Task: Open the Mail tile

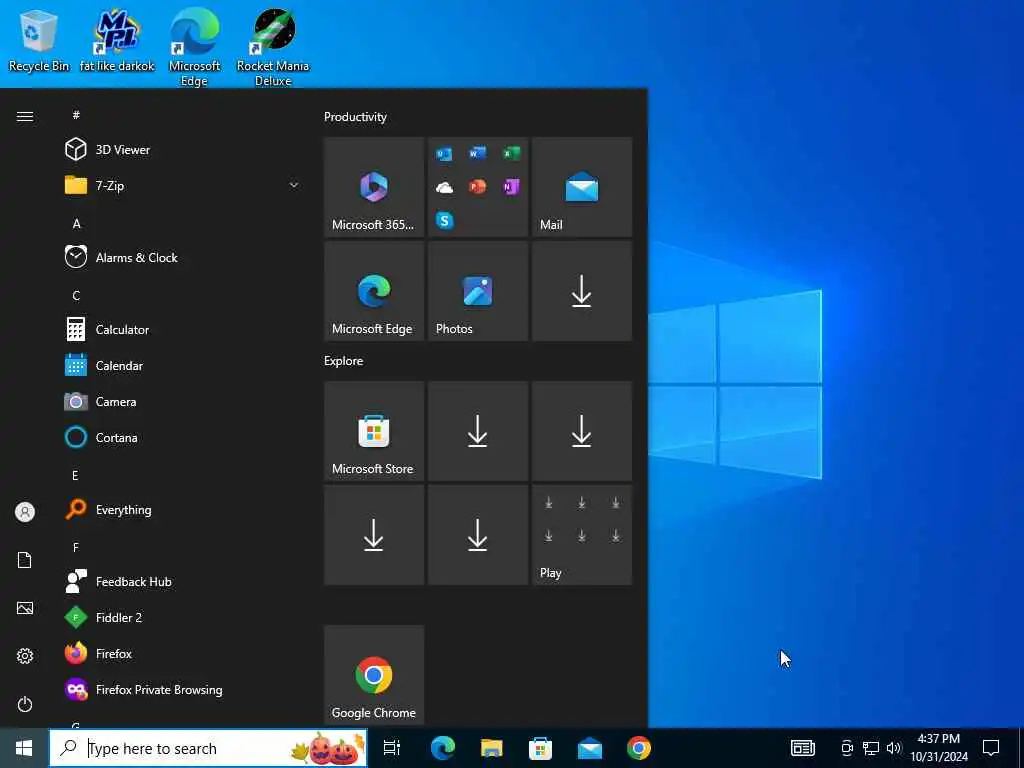Action: click(x=582, y=187)
